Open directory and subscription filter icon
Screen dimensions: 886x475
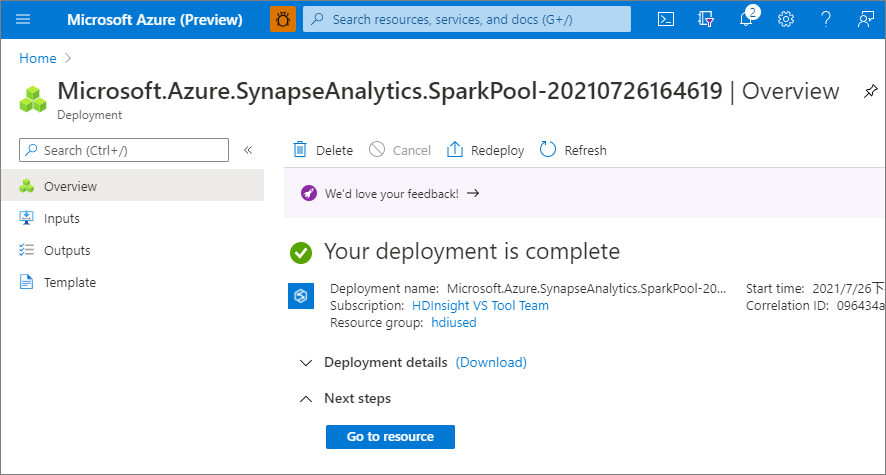click(706, 19)
